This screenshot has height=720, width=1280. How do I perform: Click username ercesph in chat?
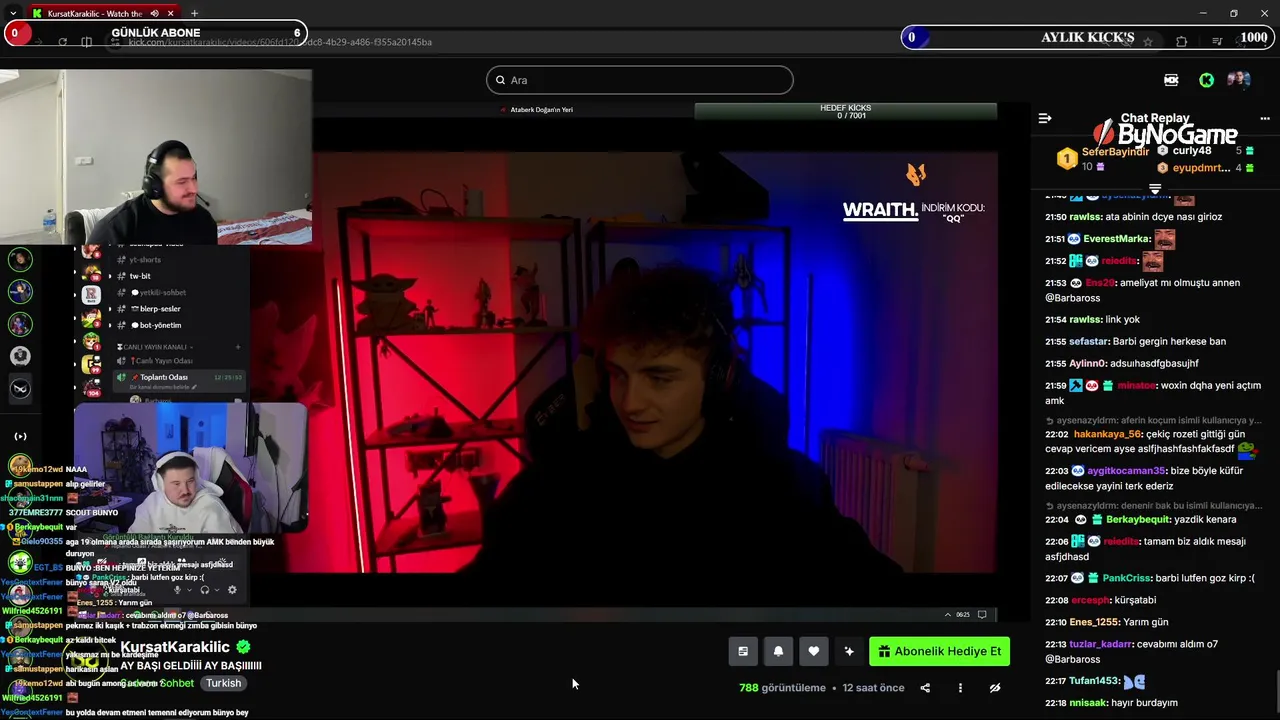click(x=1090, y=600)
